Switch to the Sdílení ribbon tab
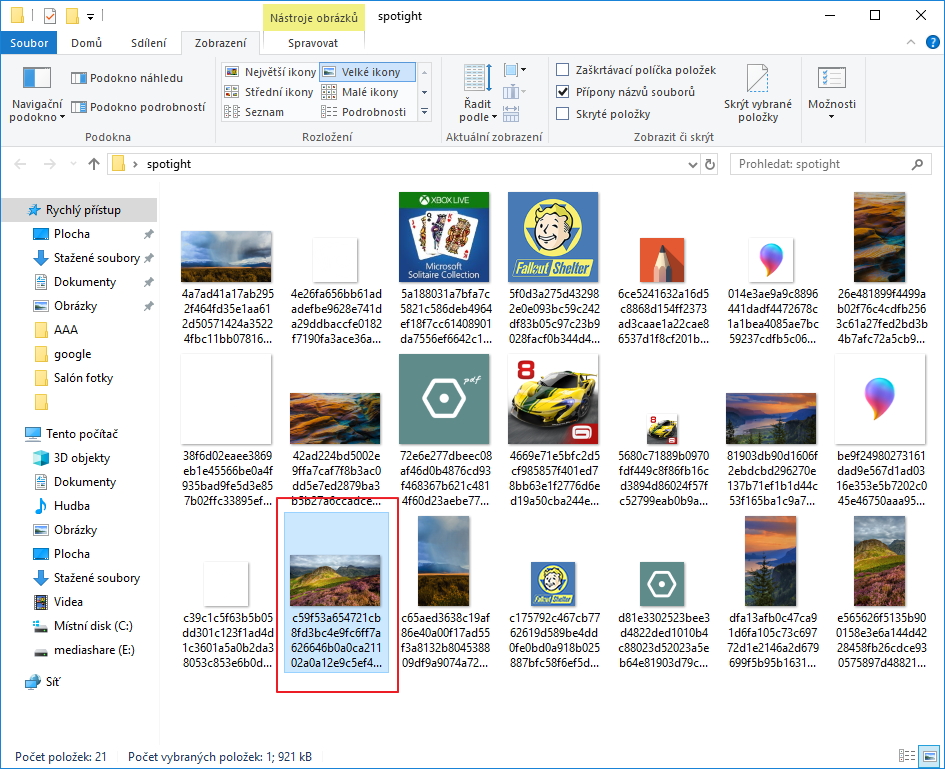The width and height of the screenshot is (945, 769). tap(148, 43)
